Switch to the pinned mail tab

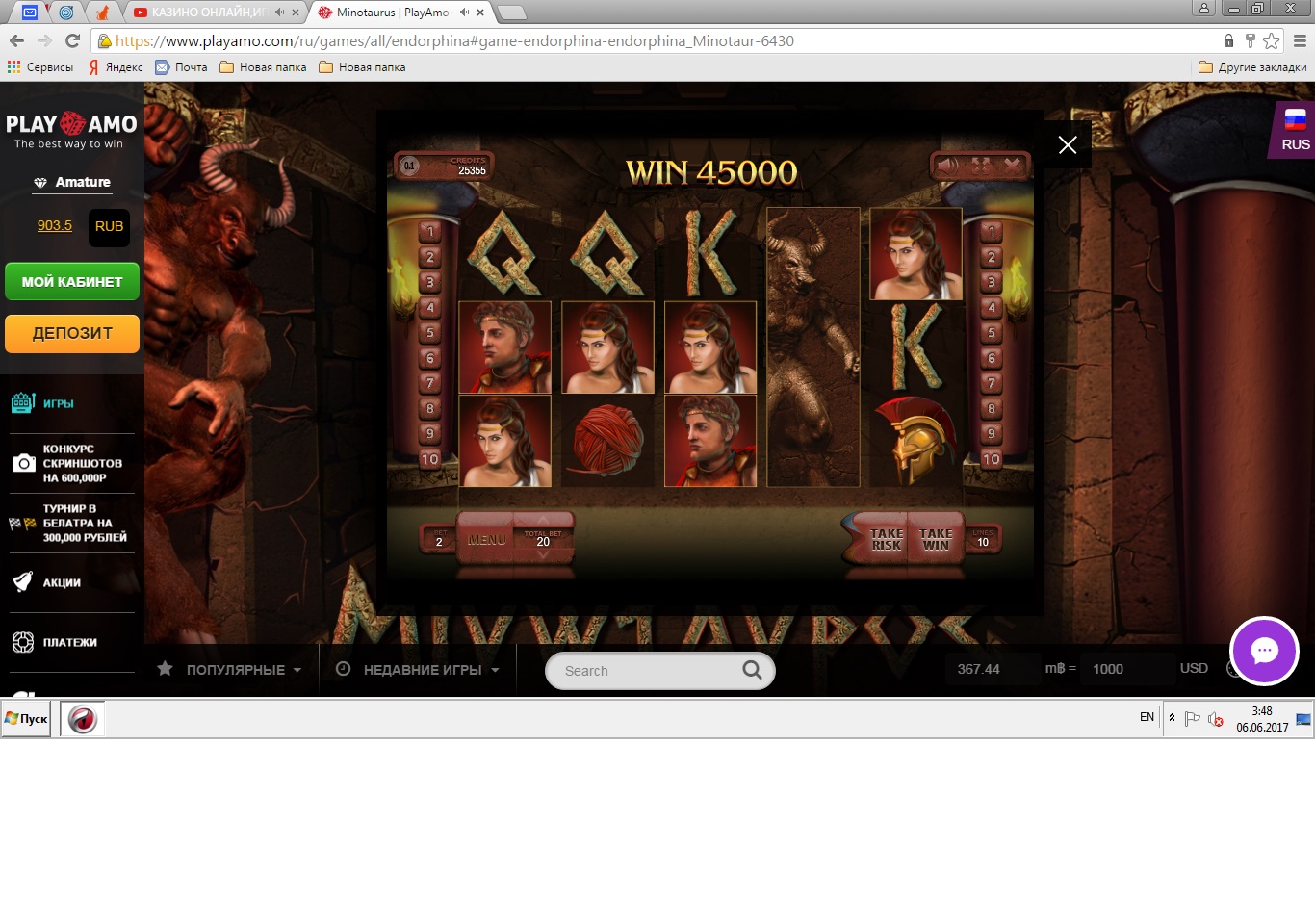pos(30,13)
